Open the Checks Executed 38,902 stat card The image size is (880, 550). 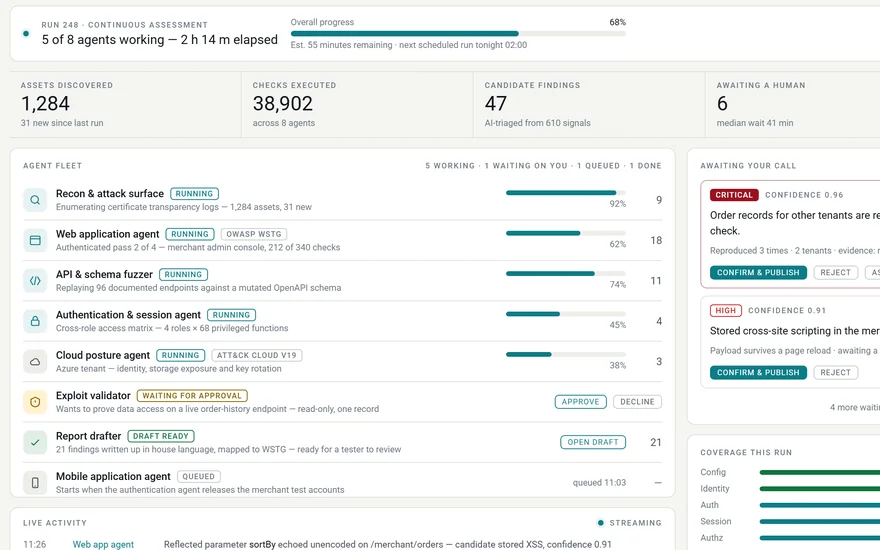(358, 104)
